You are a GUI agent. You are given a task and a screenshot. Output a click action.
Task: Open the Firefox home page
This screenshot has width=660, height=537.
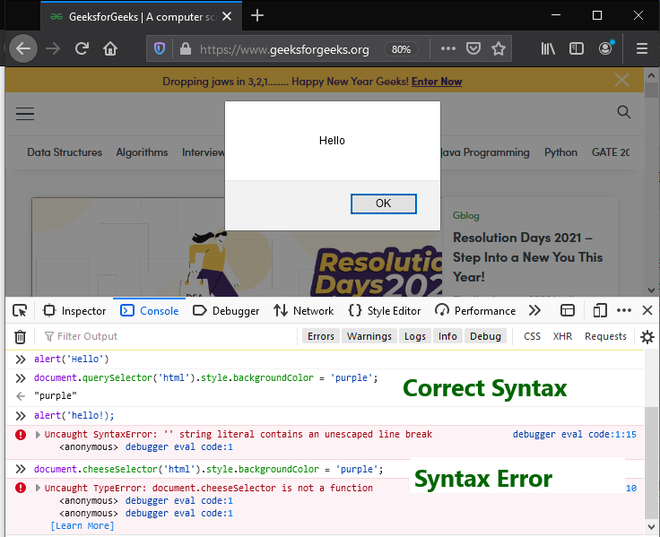pos(110,49)
